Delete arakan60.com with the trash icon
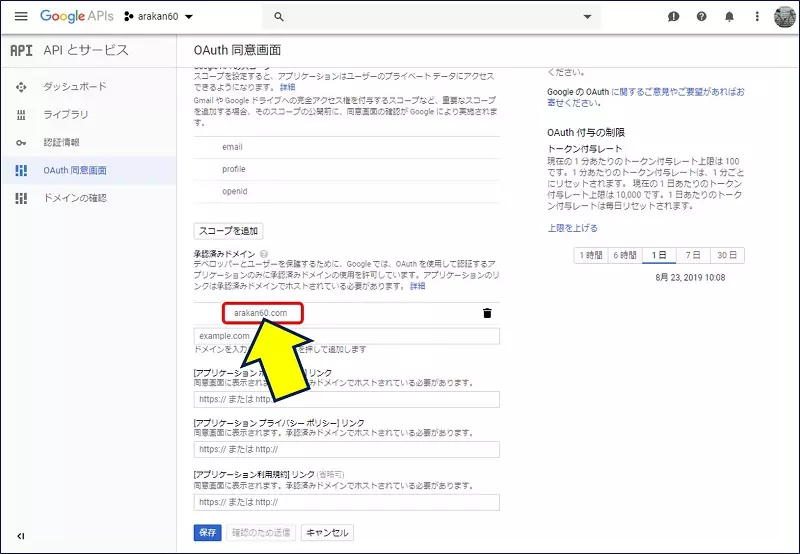This screenshot has width=800, height=554. pyautogui.click(x=487, y=313)
